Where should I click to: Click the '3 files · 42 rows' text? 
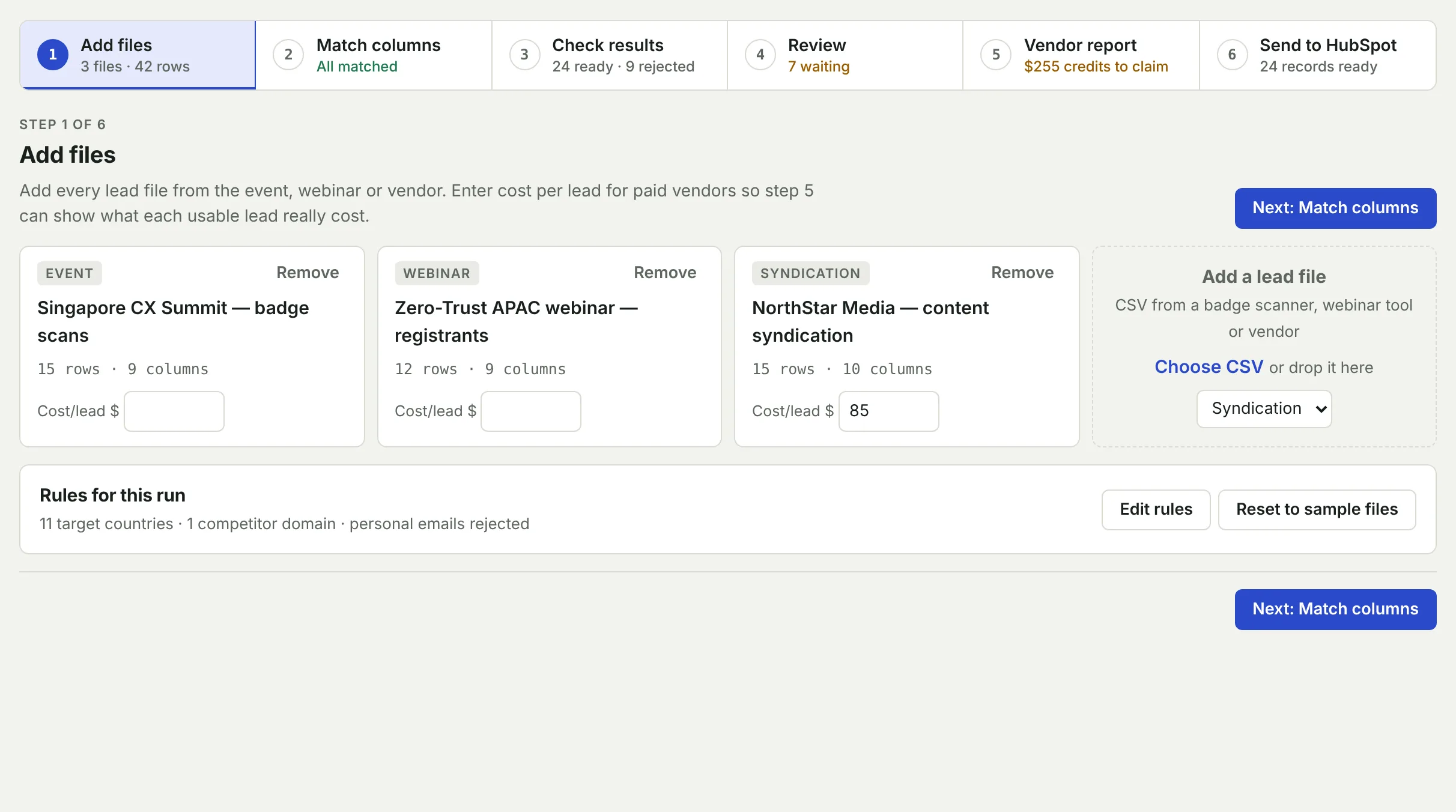135,67
